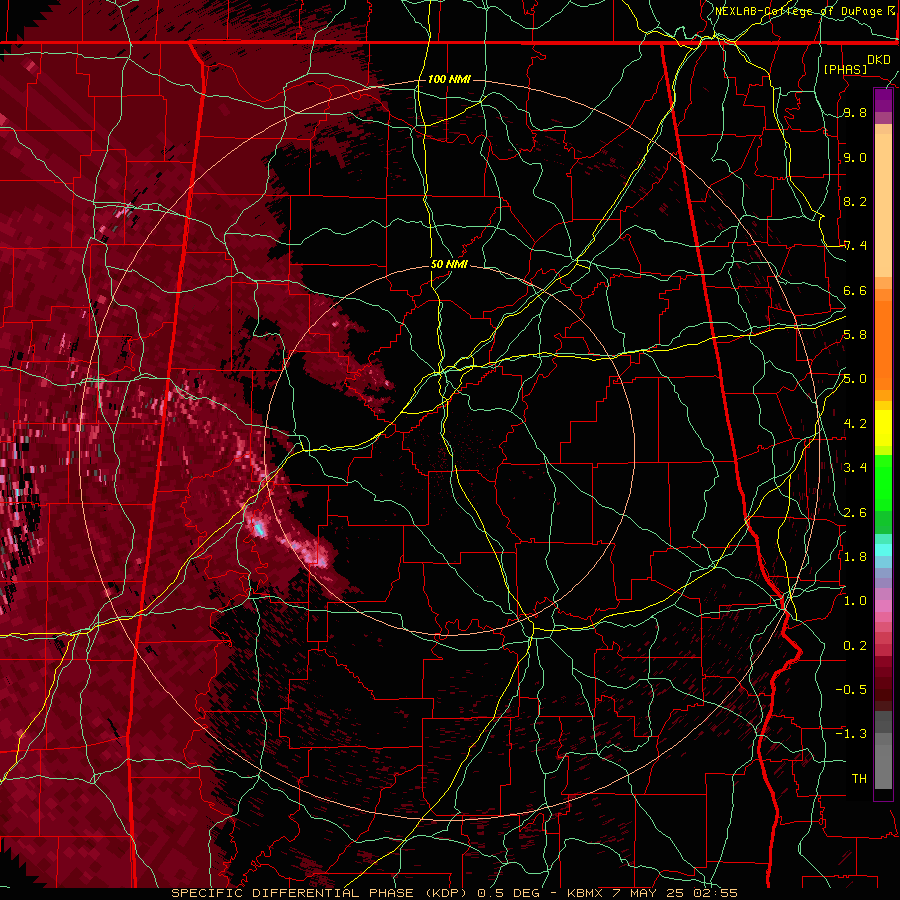Pick the pink band on the color bar
The image size is (900, 900).
click(x=883, y=606)
